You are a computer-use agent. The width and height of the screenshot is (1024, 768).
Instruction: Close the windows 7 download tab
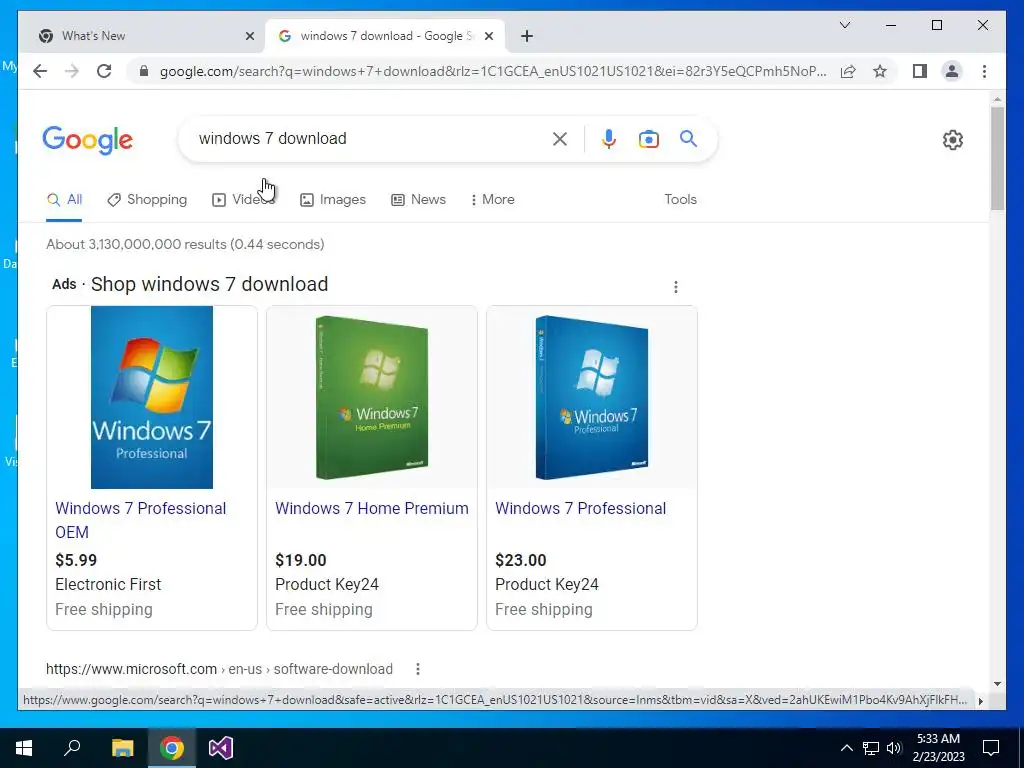click(x=488, y=36)
